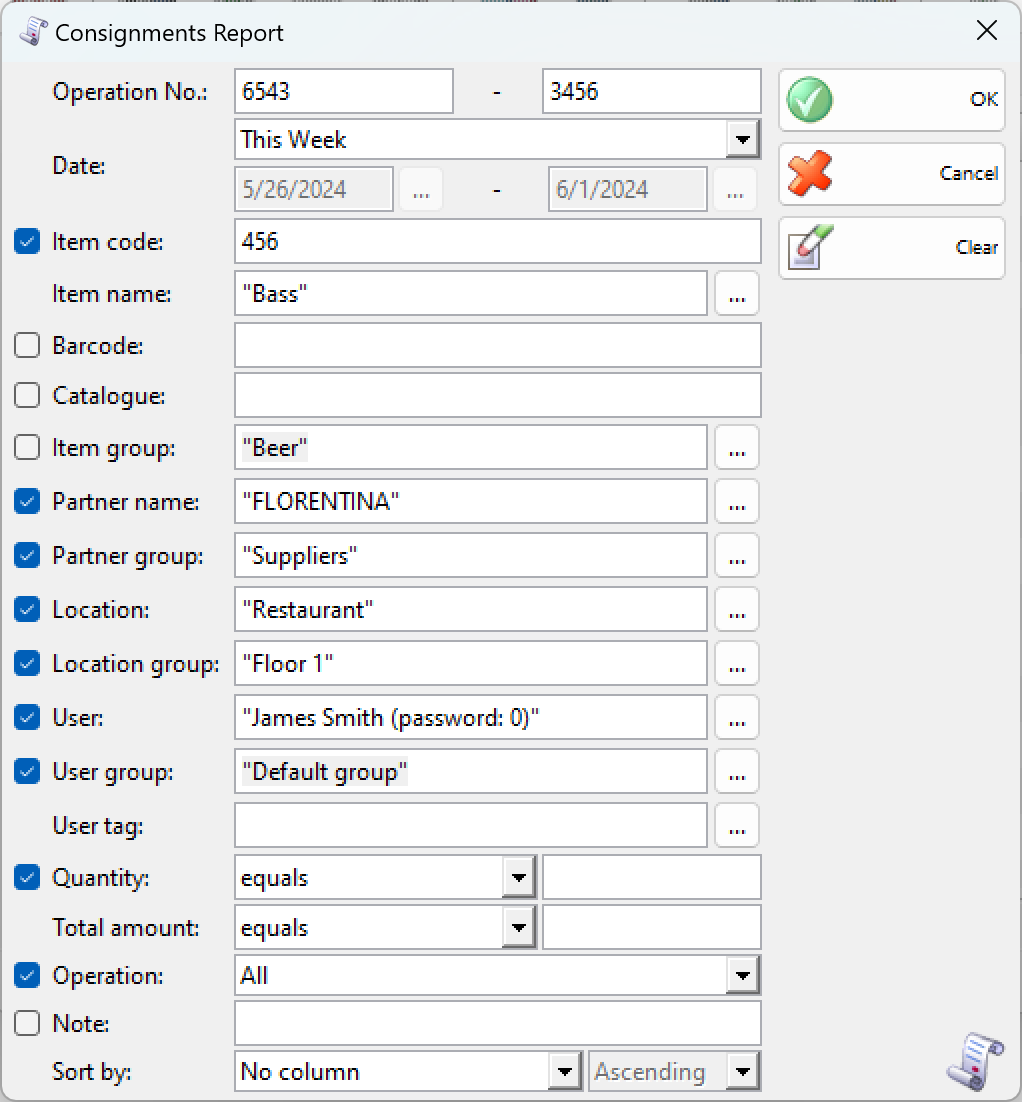Image resolution: width=1022 pixels, height=1102 pixels.
Task: Expand the This Week date dropdown
Action: coord(743,139)
